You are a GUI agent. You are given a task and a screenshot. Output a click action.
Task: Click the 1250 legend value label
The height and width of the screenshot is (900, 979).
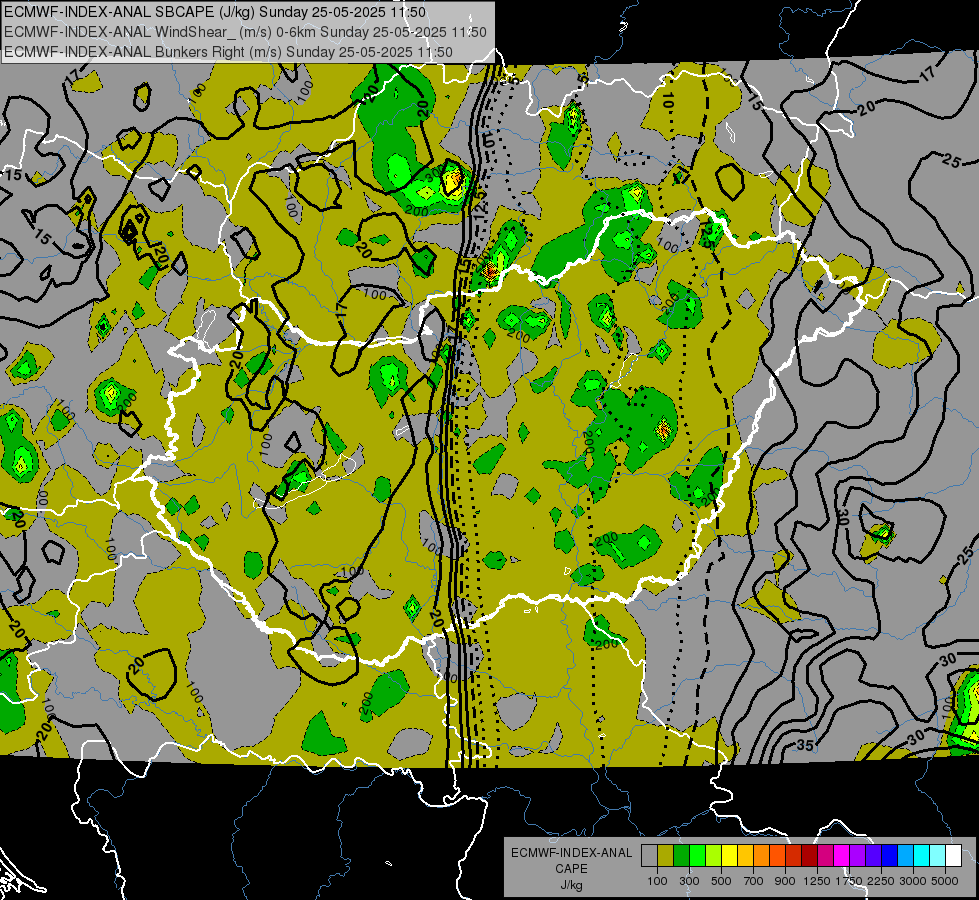tap(817, 881)
